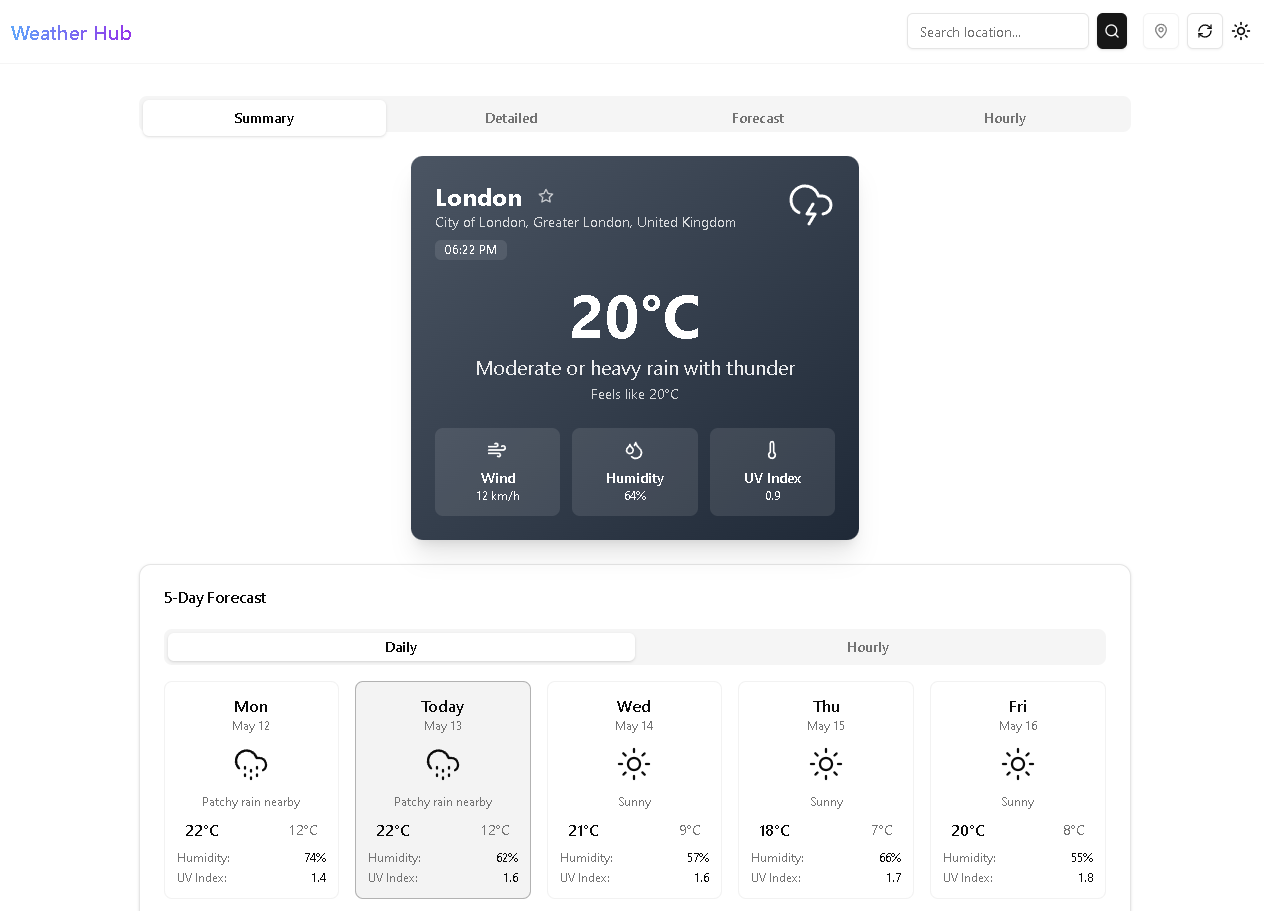Favorite London with the star icon

click(546, 196)
